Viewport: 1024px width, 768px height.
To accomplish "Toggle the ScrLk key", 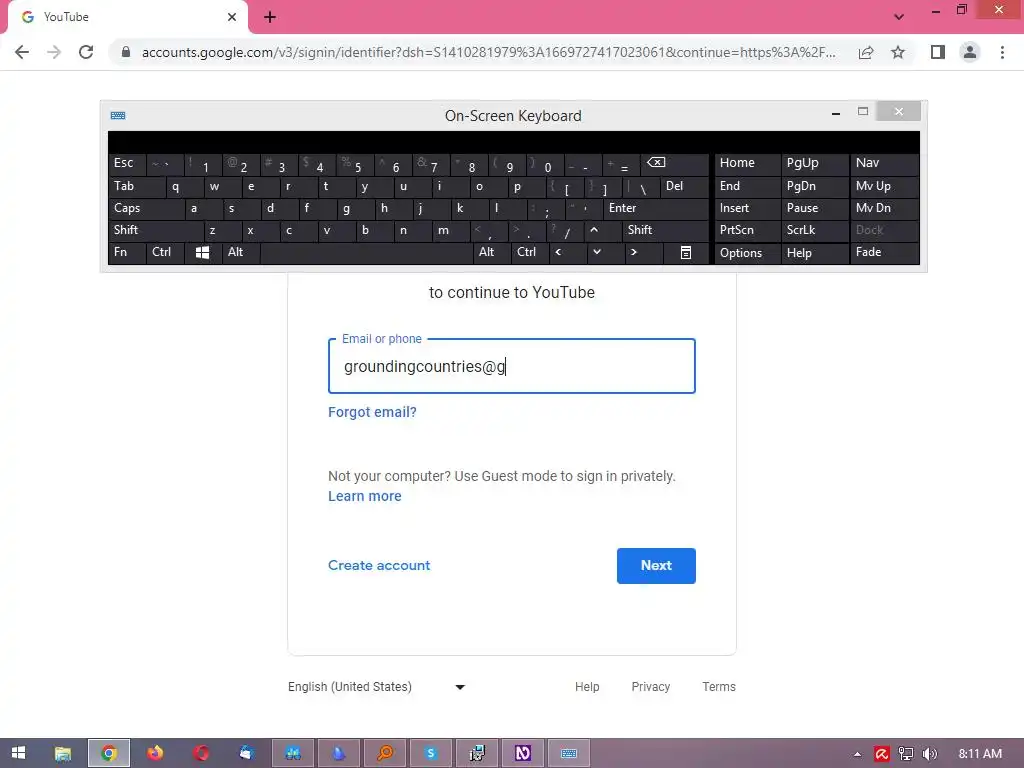I will 815,231.
